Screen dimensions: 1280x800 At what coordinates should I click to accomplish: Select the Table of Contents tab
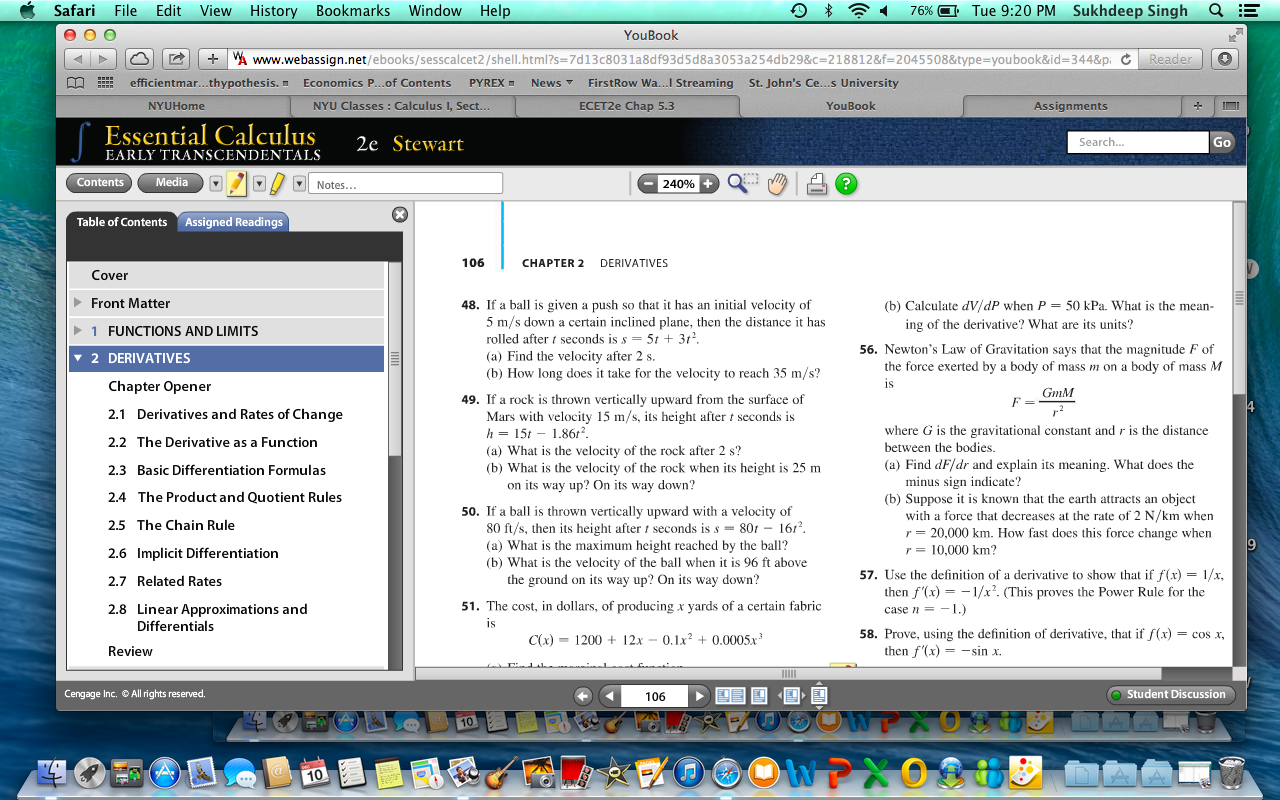pyautogui.click(x=122, y=222)
